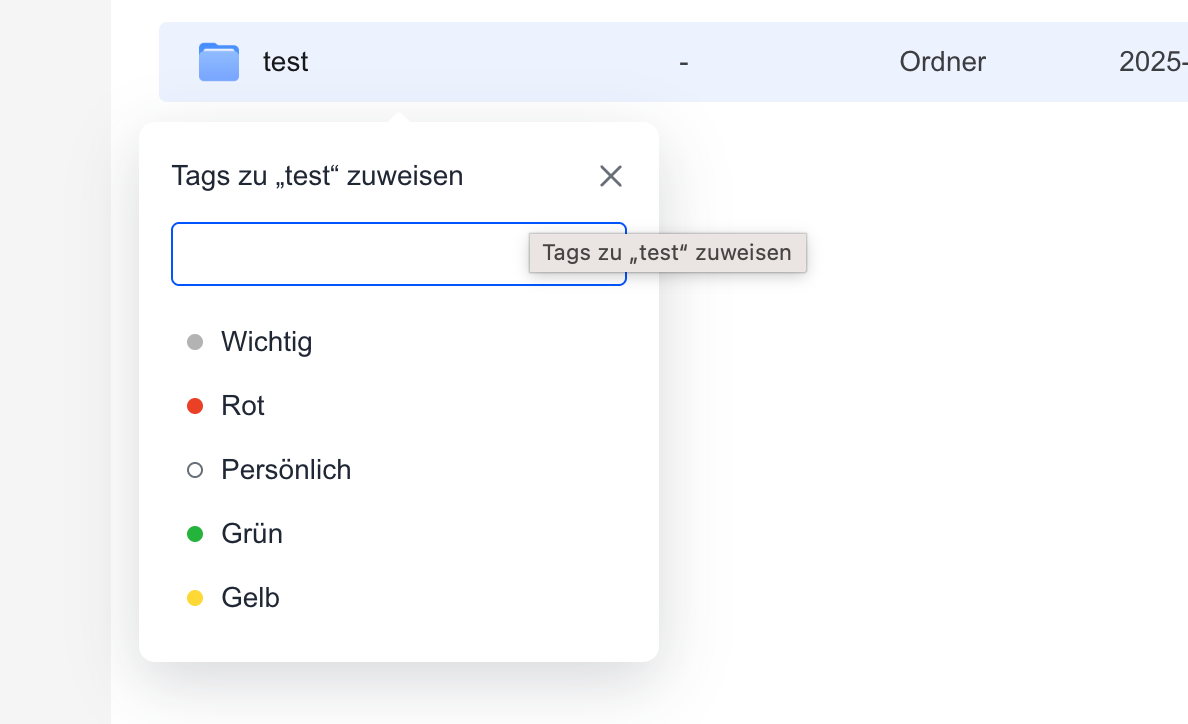Assign the Rot tag
The width and height of the screenshot is (1188, 724).
(x=243, y=406)
